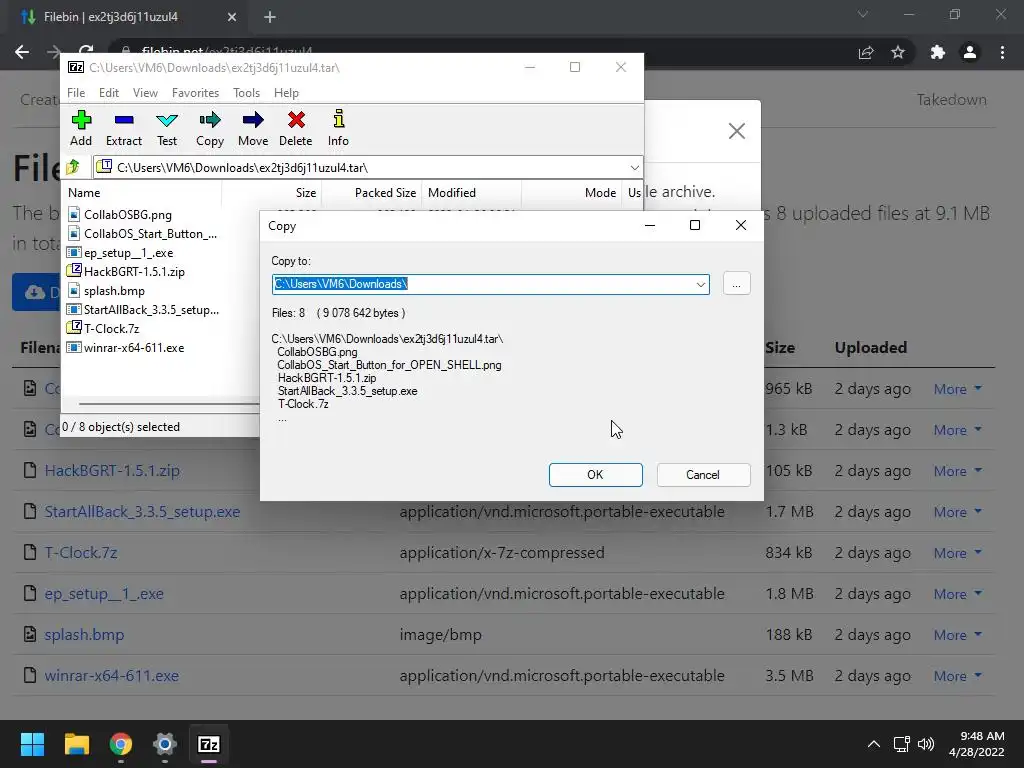Expand More dropdown for the 965 kB file row

(x=957, y=389)
